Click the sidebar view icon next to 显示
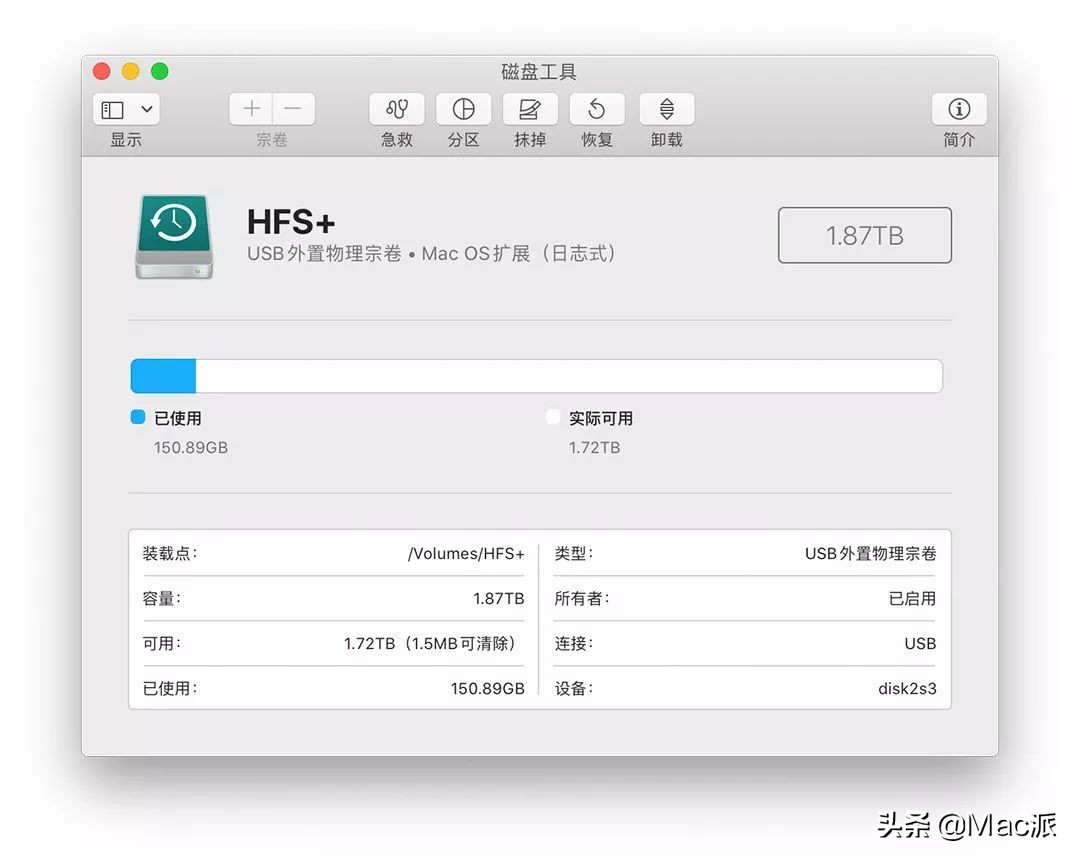Image resolution: width=1080 pixels, height=864 pixels. 115,108
